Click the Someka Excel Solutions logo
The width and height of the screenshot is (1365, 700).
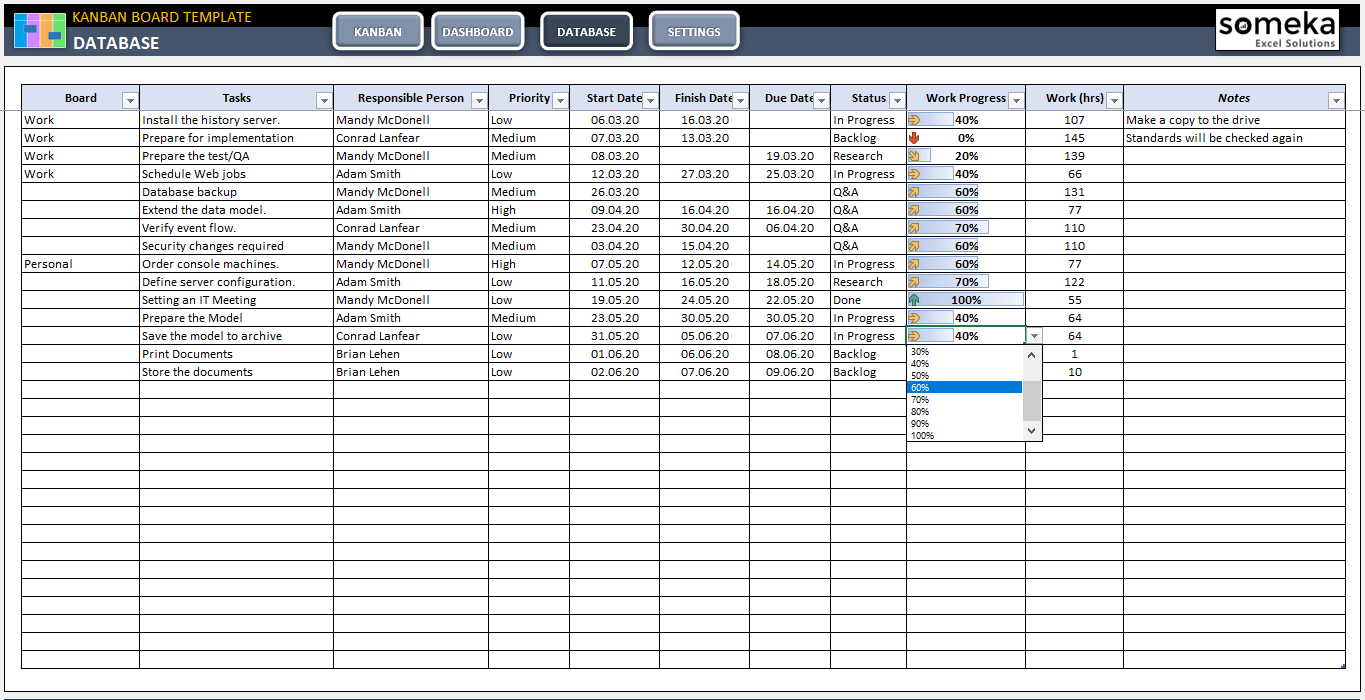pyautogui.click(x=1276, y=30)
